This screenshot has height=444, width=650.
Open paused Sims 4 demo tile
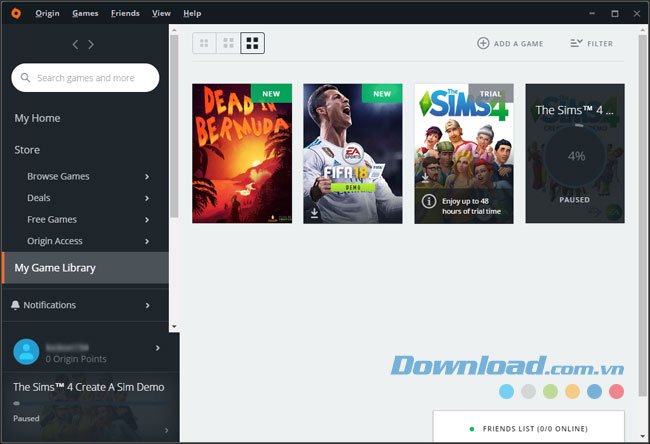[x=575, y=153]
